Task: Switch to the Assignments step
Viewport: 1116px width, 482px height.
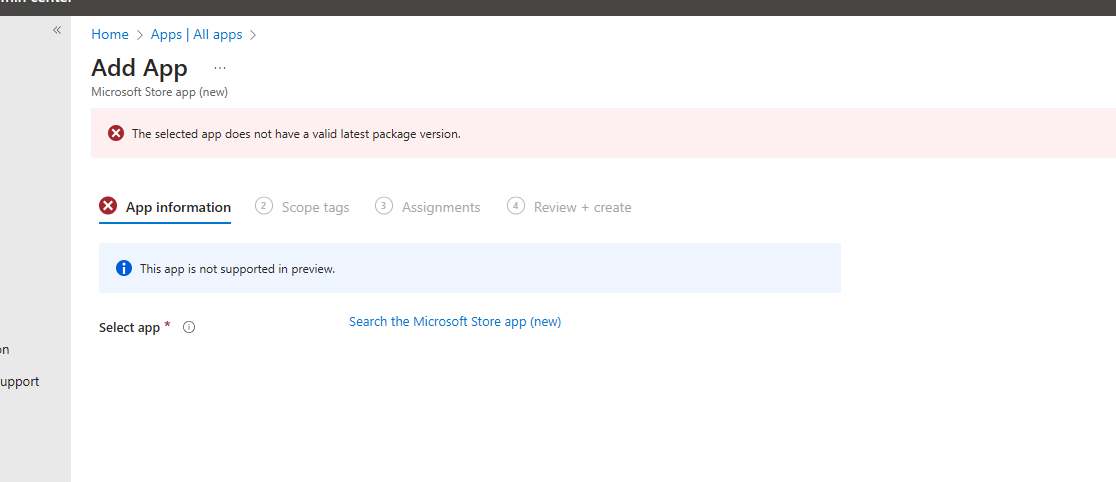Action: [x=428, y=207]
